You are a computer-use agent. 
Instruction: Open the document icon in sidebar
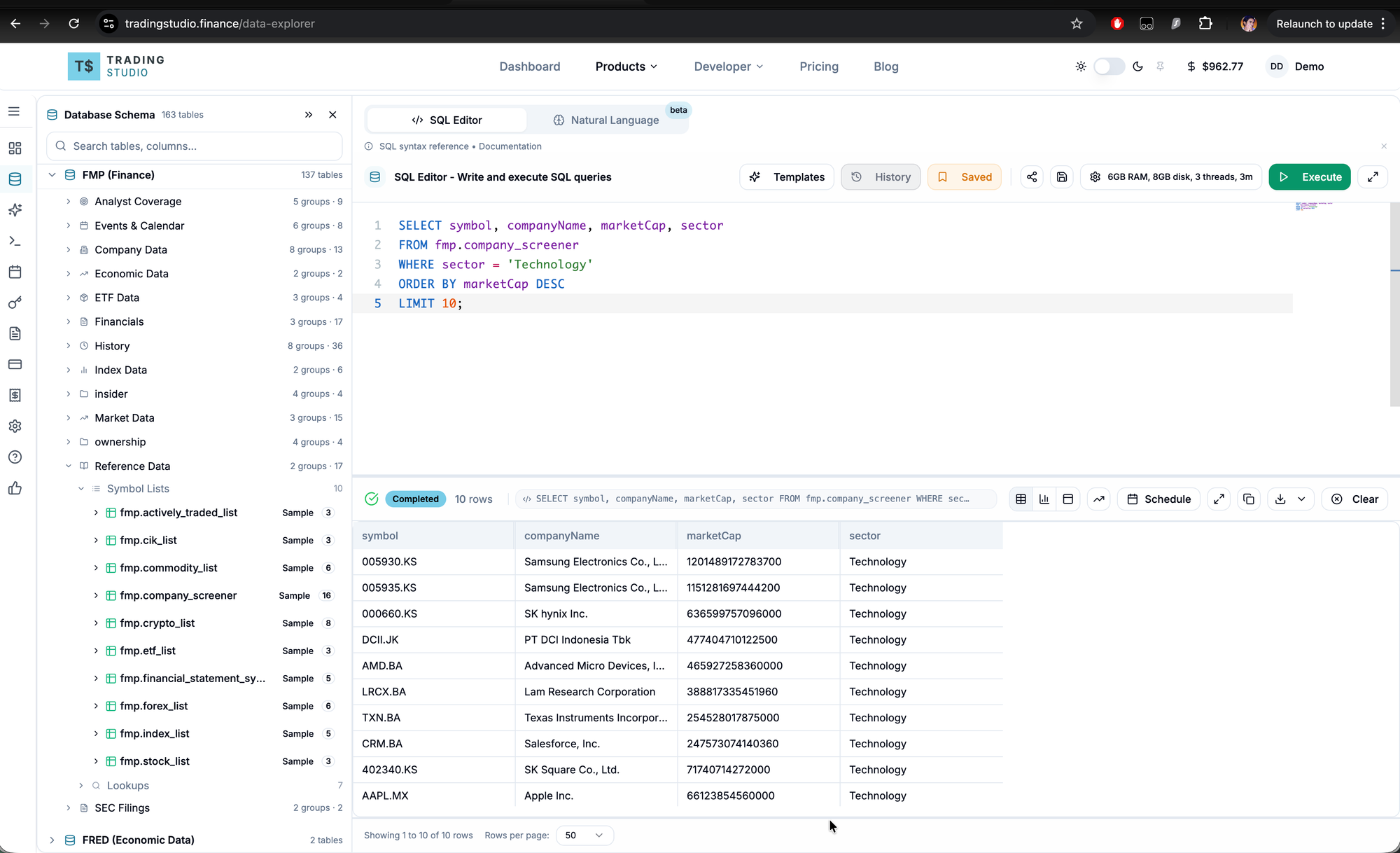click(x=15, y=333)
